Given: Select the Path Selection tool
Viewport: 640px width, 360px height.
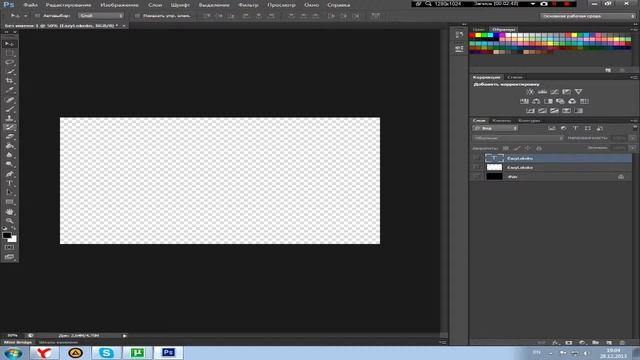Looking at the screenshot, I should (x=9, y=192).
